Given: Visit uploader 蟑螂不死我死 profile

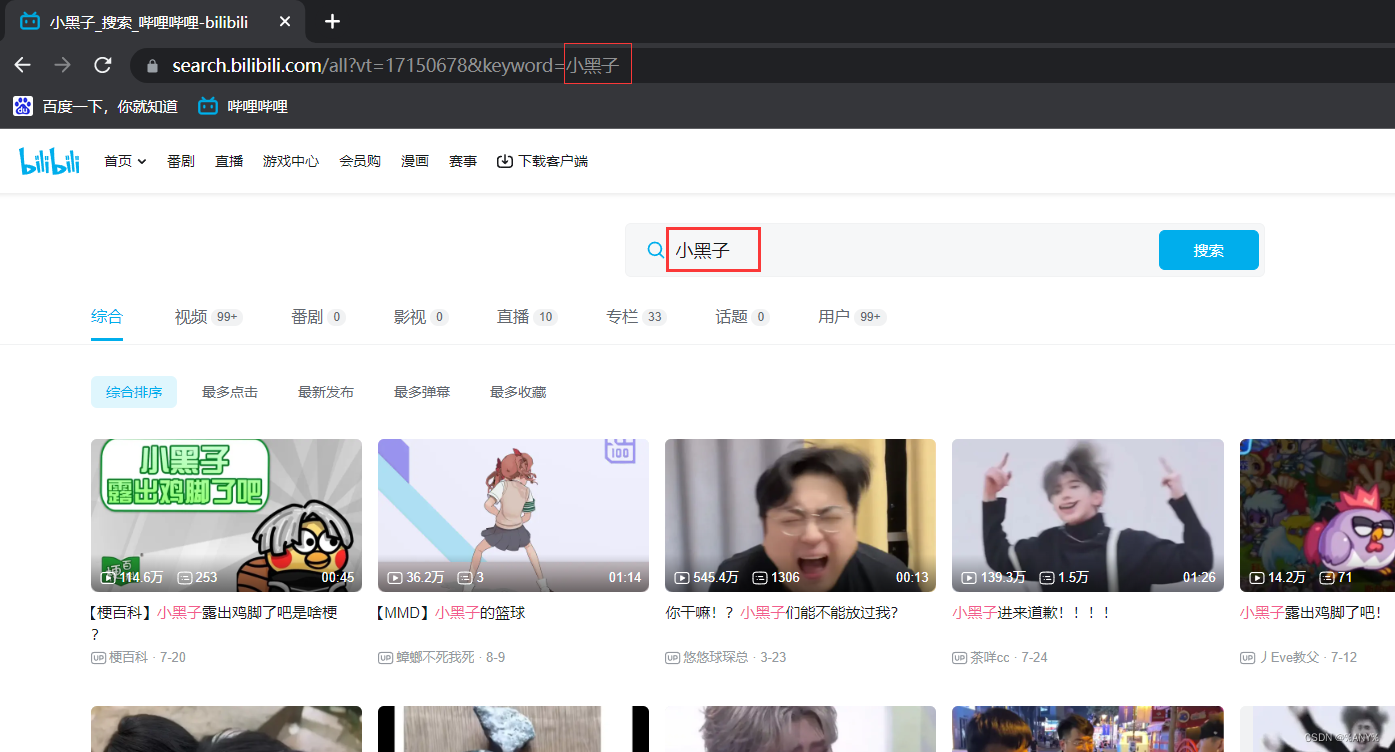Looking at the screenshot, I should [x=435, y=657].
